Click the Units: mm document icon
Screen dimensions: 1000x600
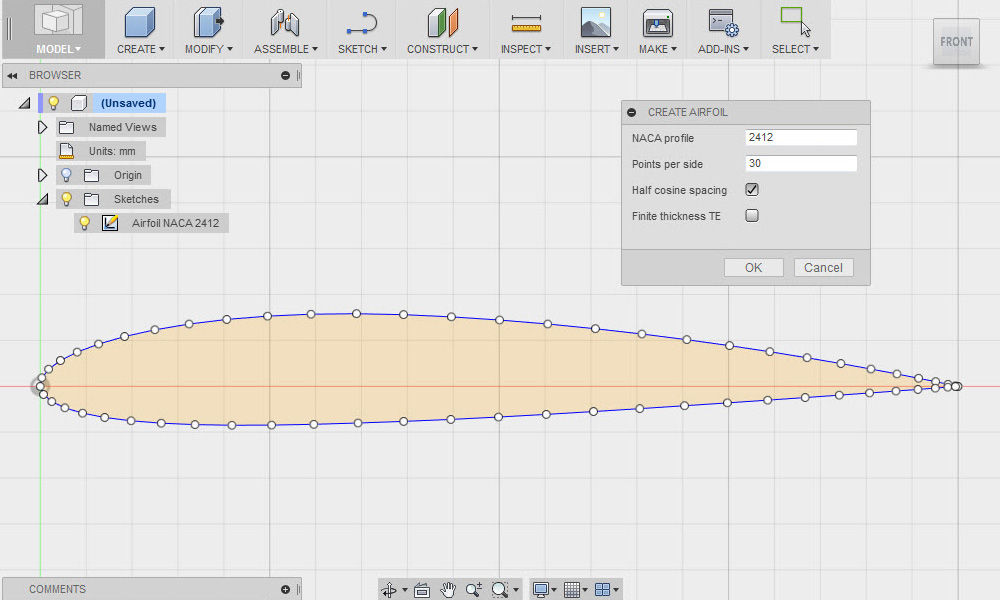(66, 151)
